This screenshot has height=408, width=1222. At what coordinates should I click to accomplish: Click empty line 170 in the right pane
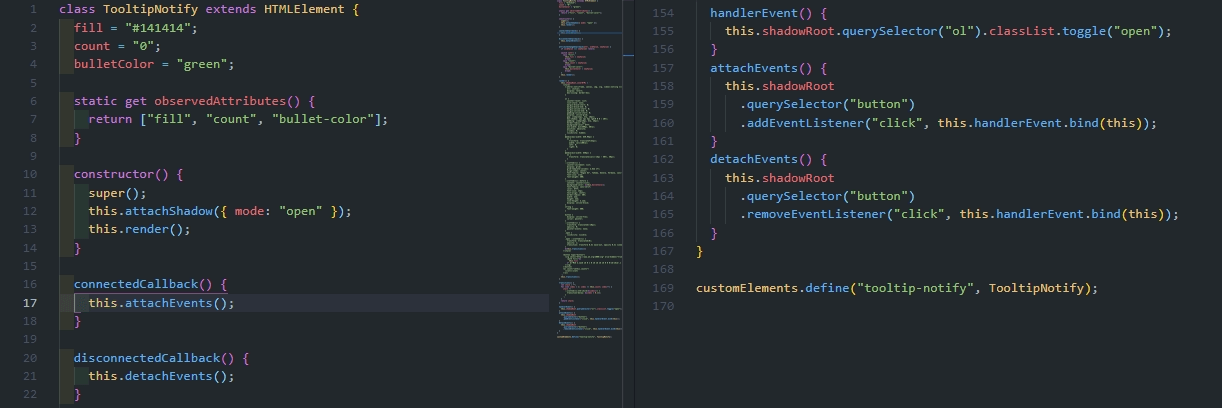pos(900,306)
